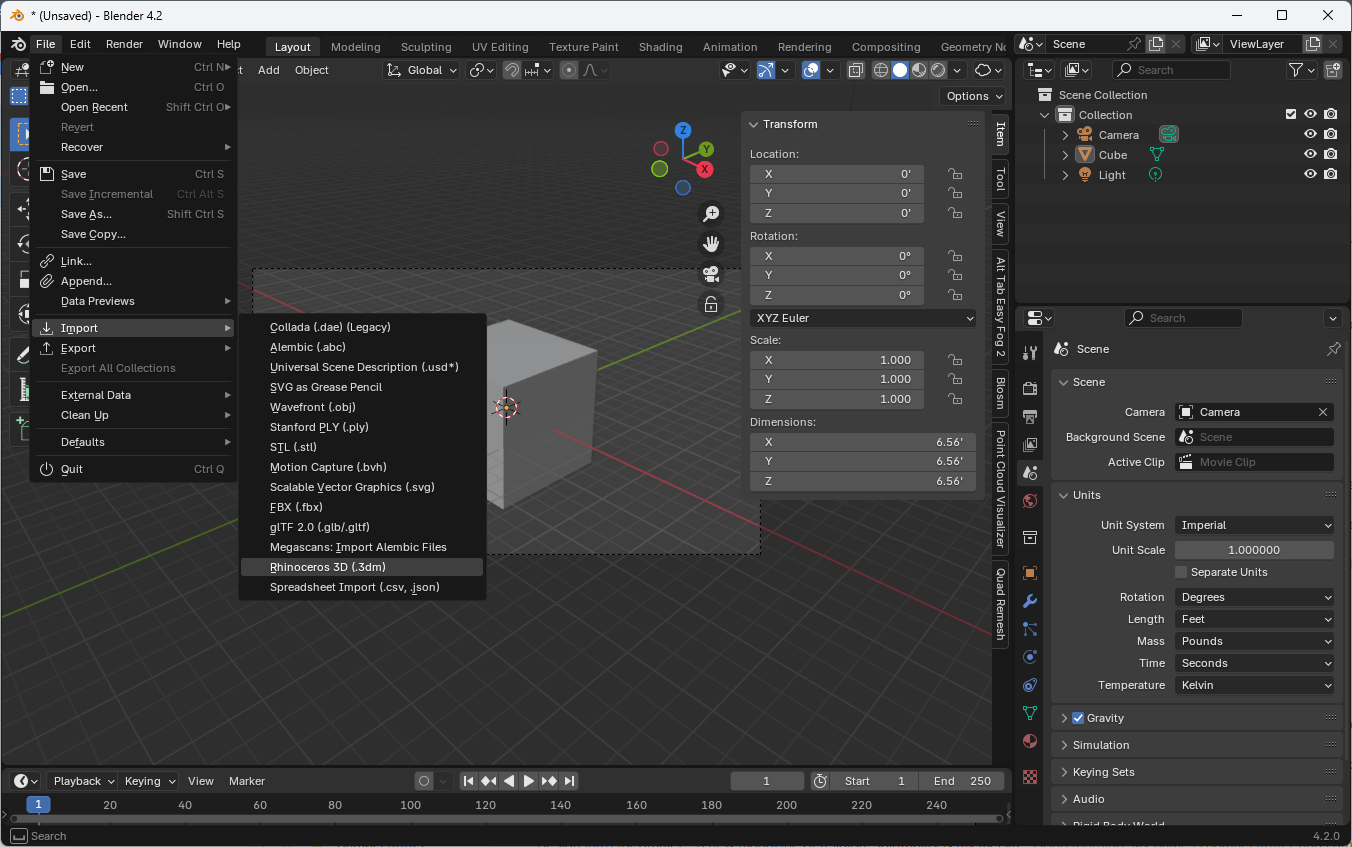Open the Unit System Imperial dropdown
The height and width of the screenshot is (847, 1352).
click(x=1254, y=525)
